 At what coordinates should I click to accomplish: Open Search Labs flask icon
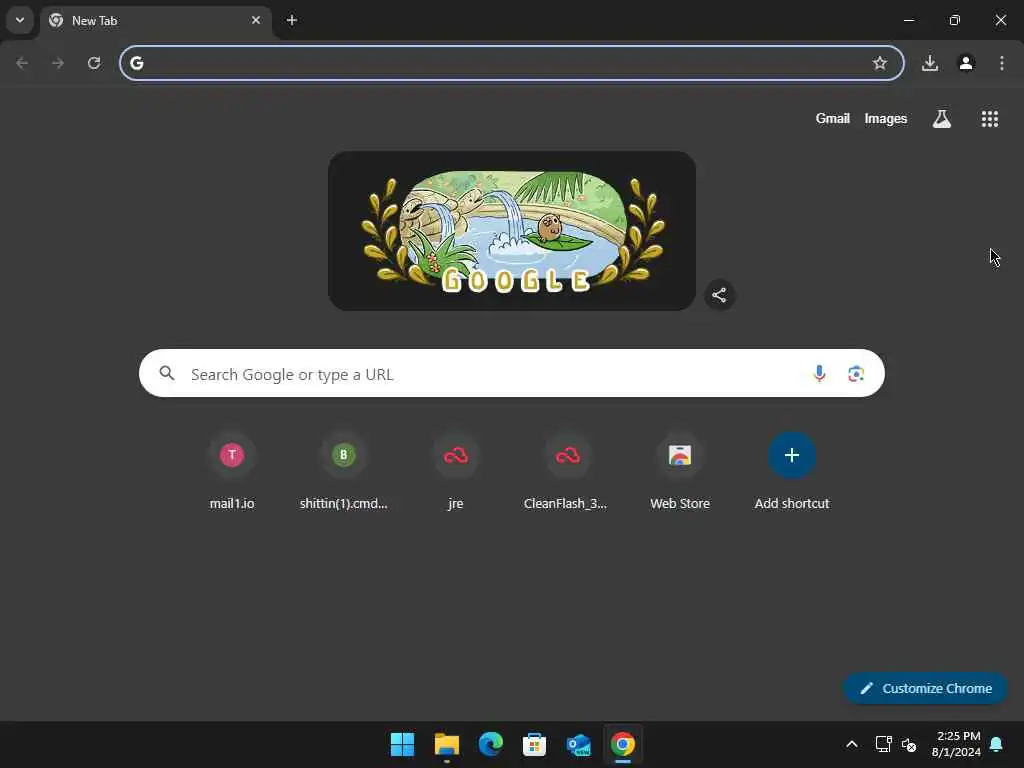click(942, 118)
